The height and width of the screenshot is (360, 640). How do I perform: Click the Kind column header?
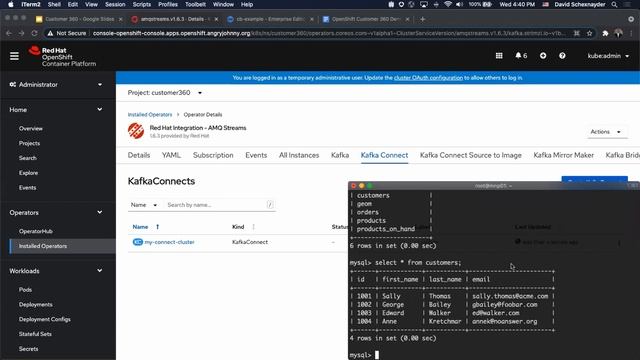[x=238, y=227]
